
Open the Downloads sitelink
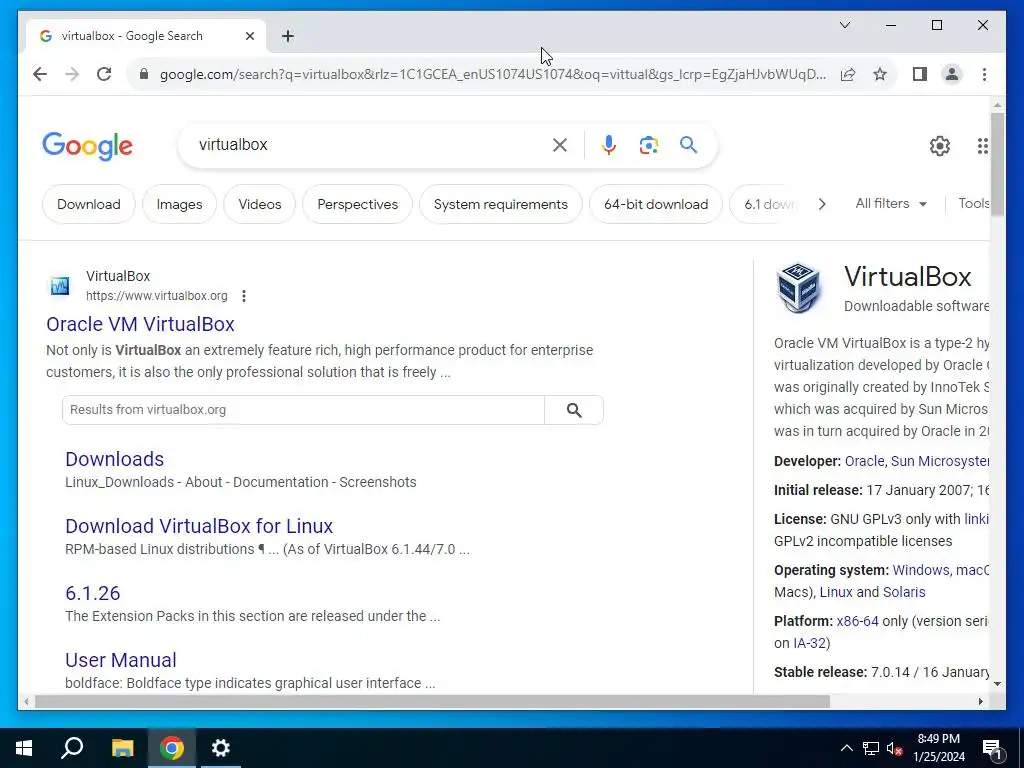(x=114, y=459)
